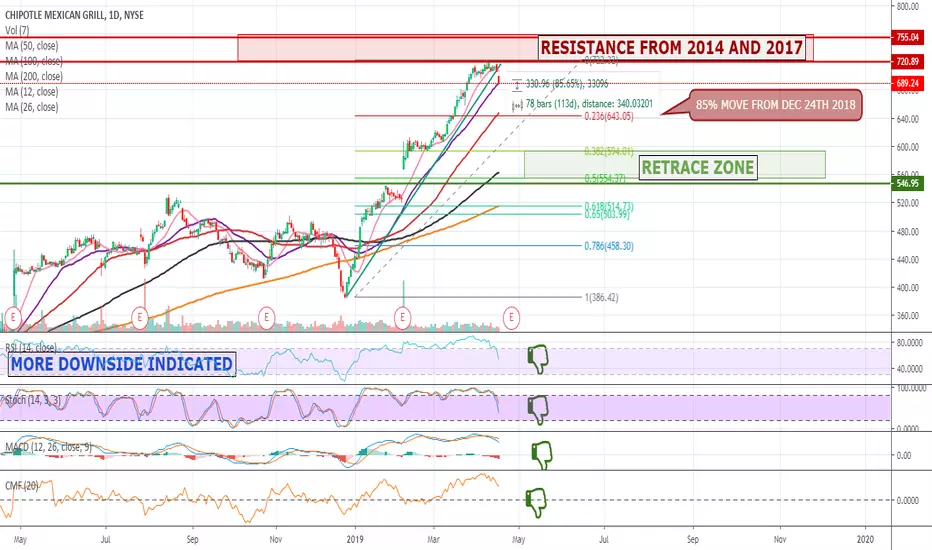Click the thumbs-down icon in the CMF pane
Viewport: 932px width, 550px height.
(x=536, y=503)
